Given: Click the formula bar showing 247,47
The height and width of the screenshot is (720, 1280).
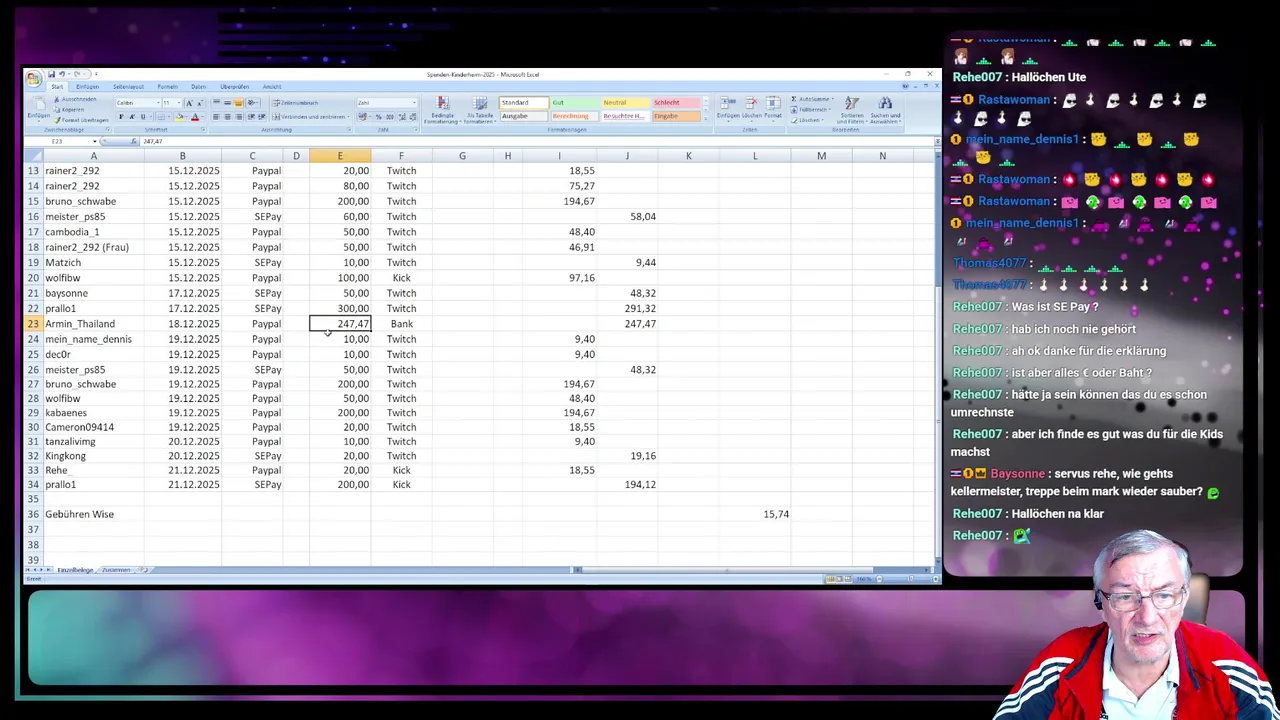Looking at the screenshot, I should tap(535, 141).
